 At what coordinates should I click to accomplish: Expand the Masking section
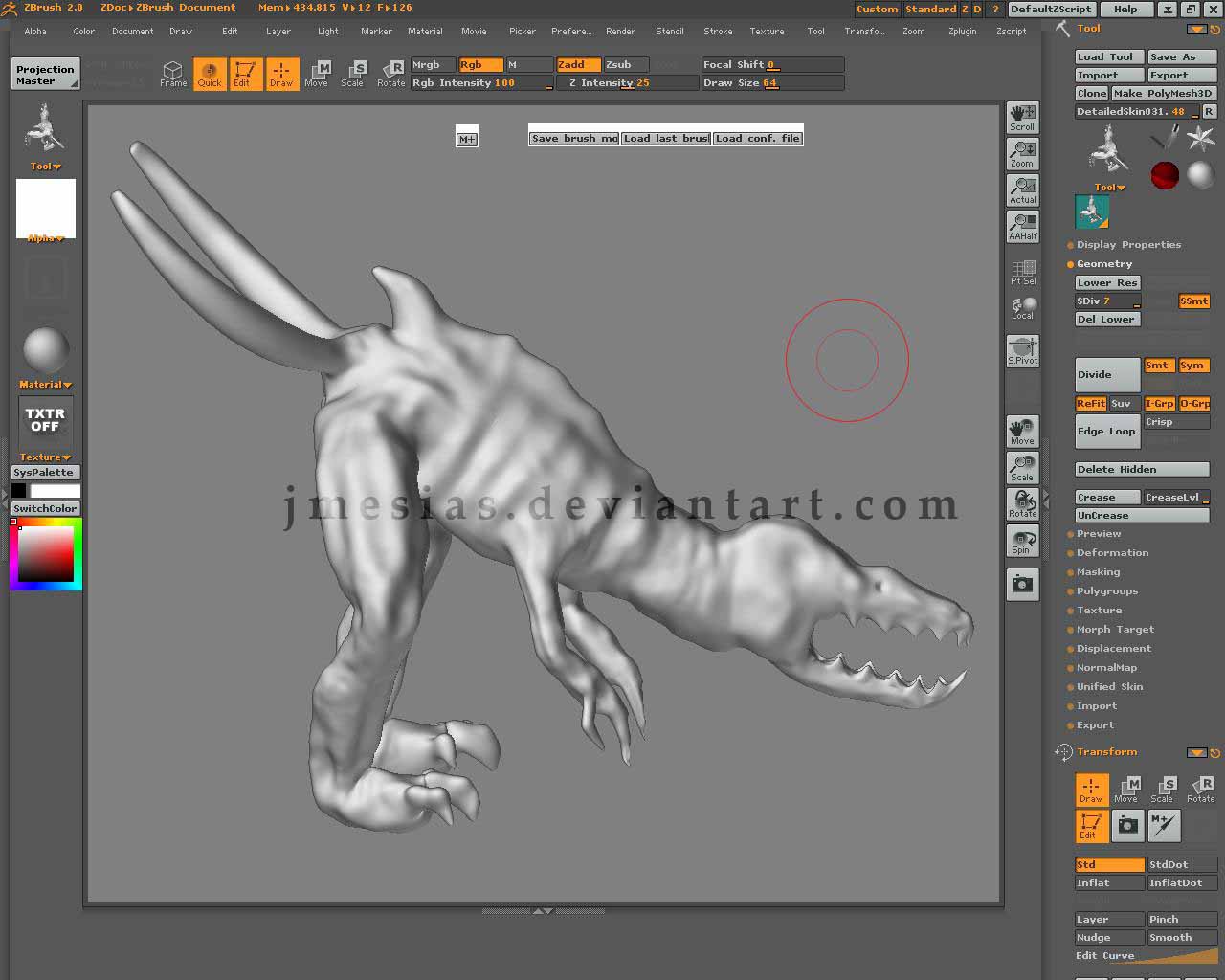[1098, 571]
